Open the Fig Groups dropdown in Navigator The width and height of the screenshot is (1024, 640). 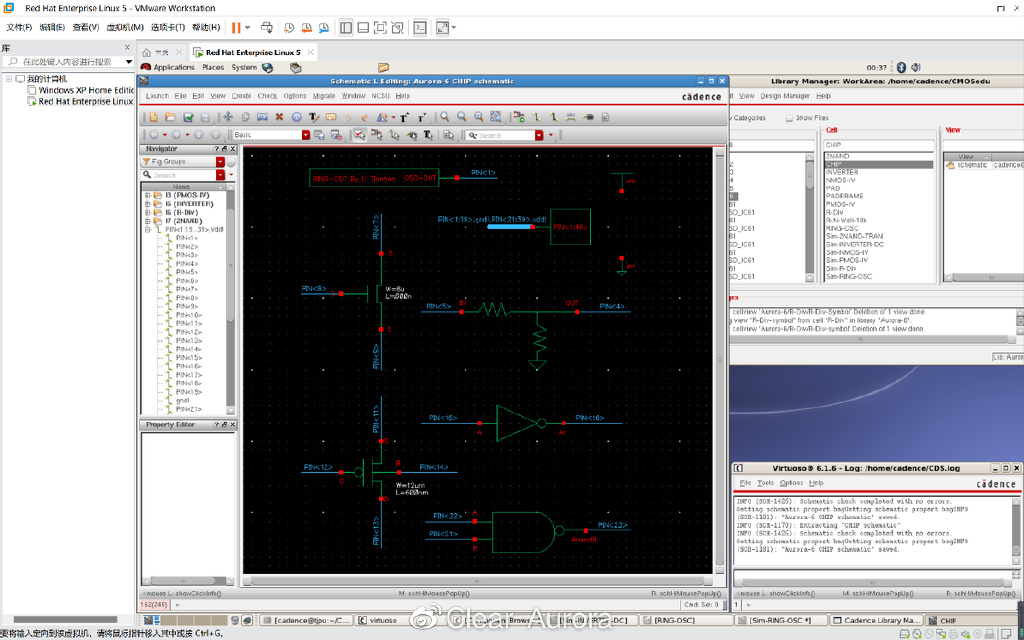(220, 161)
